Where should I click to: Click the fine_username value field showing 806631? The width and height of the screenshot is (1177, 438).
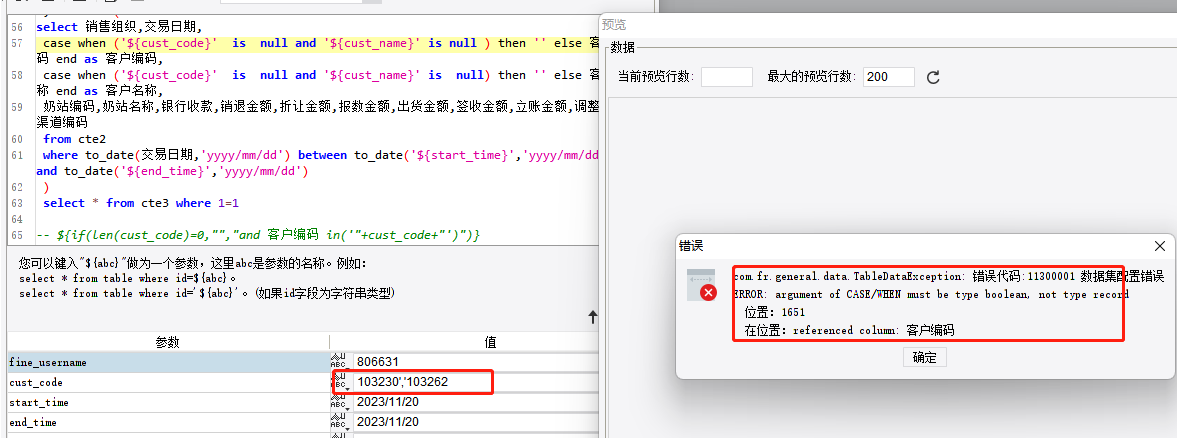[x=476, y=362]
